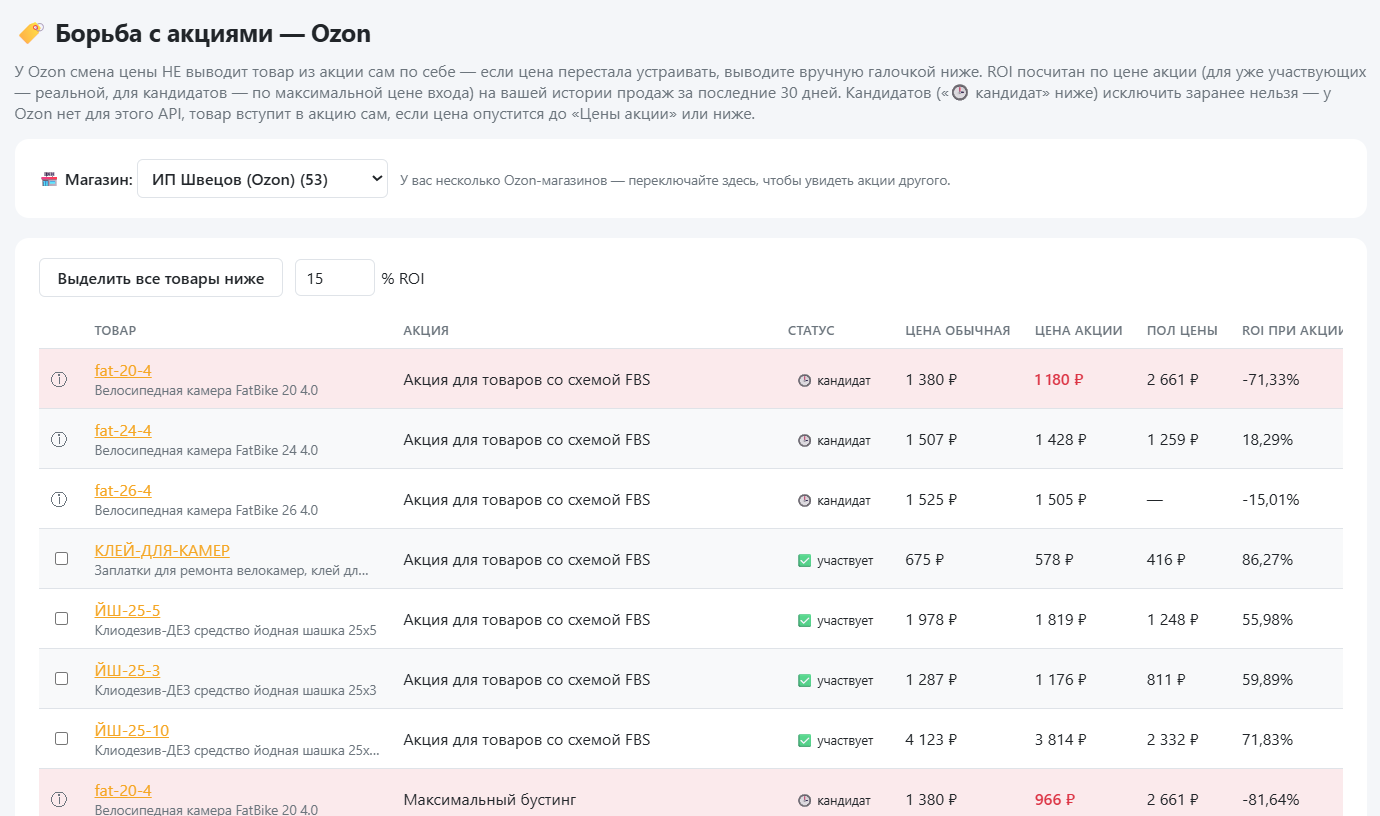Click the ROI value -81,64%

click(x=1270, y=800)
